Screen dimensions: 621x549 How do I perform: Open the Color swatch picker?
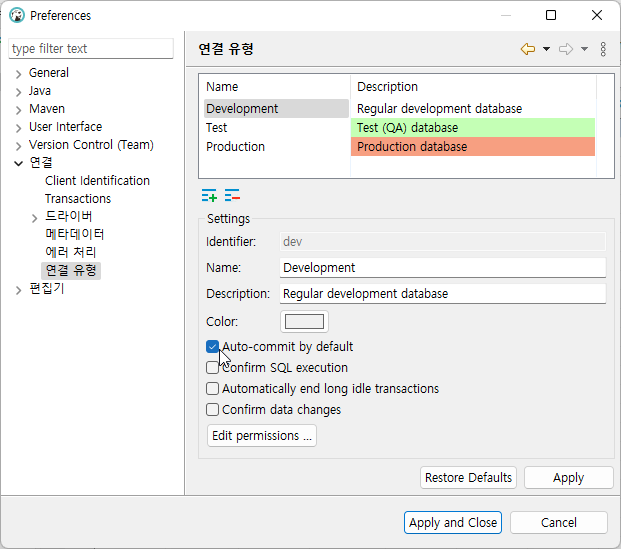coord(305,322)
